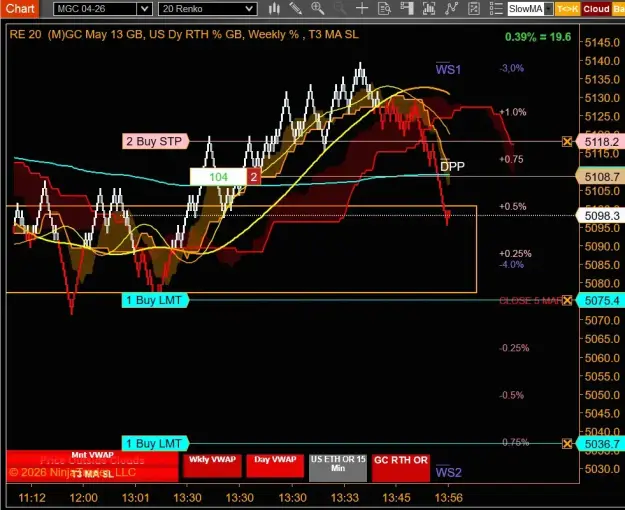Toggle the Wkly VWAP button
This screenshot has height=510, width=625.
(212, 465)
